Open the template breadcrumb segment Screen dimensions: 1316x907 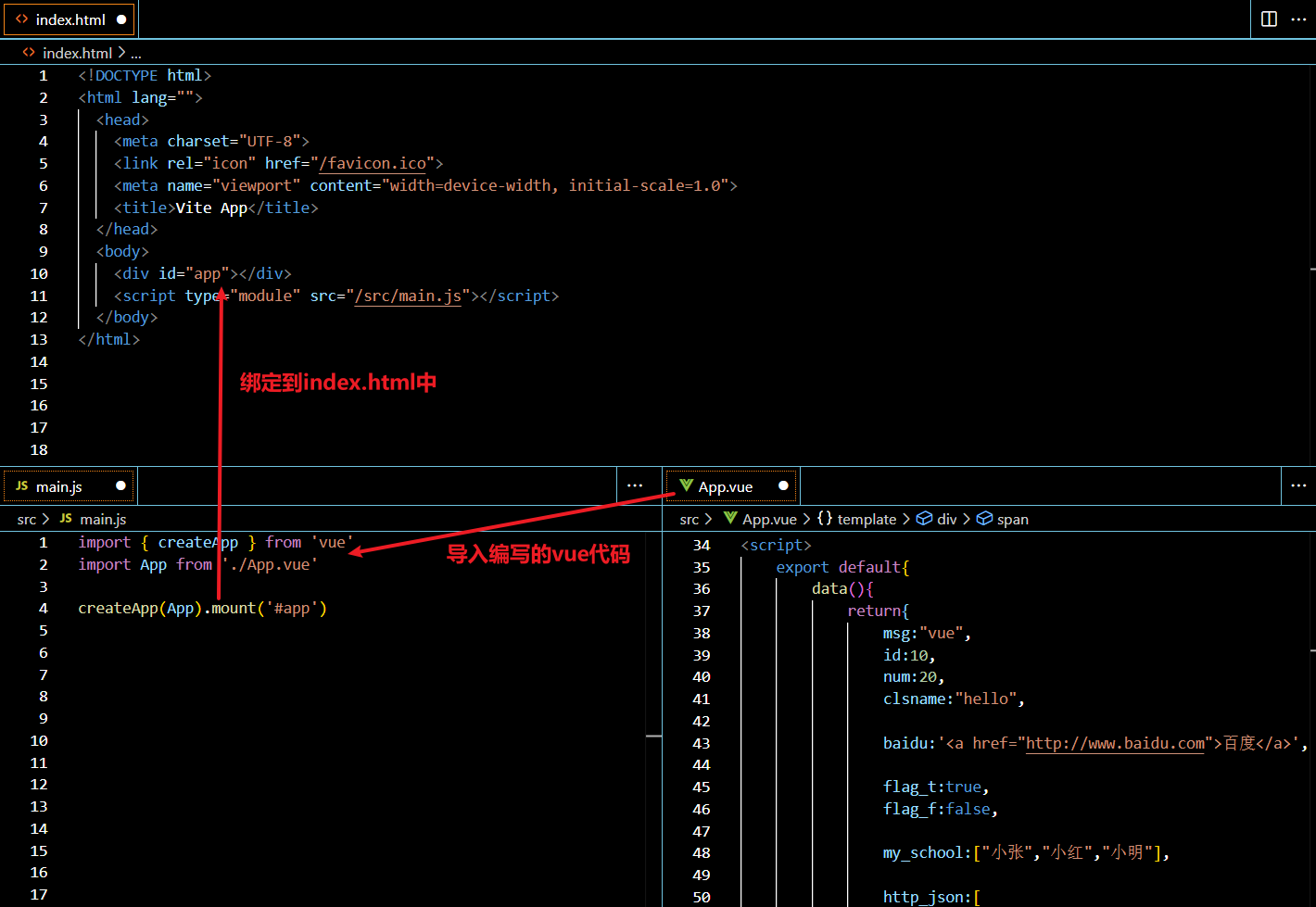pos(867,520)
